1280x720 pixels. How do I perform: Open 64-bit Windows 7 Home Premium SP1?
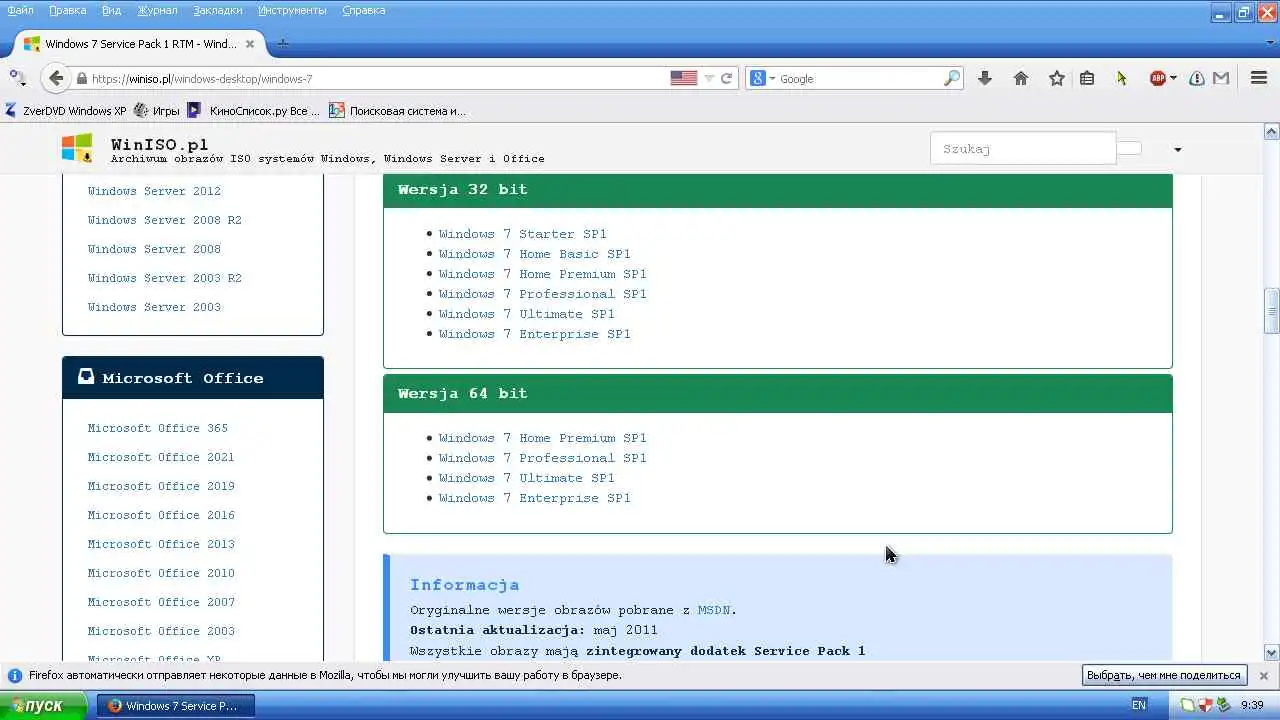point(542,438)
